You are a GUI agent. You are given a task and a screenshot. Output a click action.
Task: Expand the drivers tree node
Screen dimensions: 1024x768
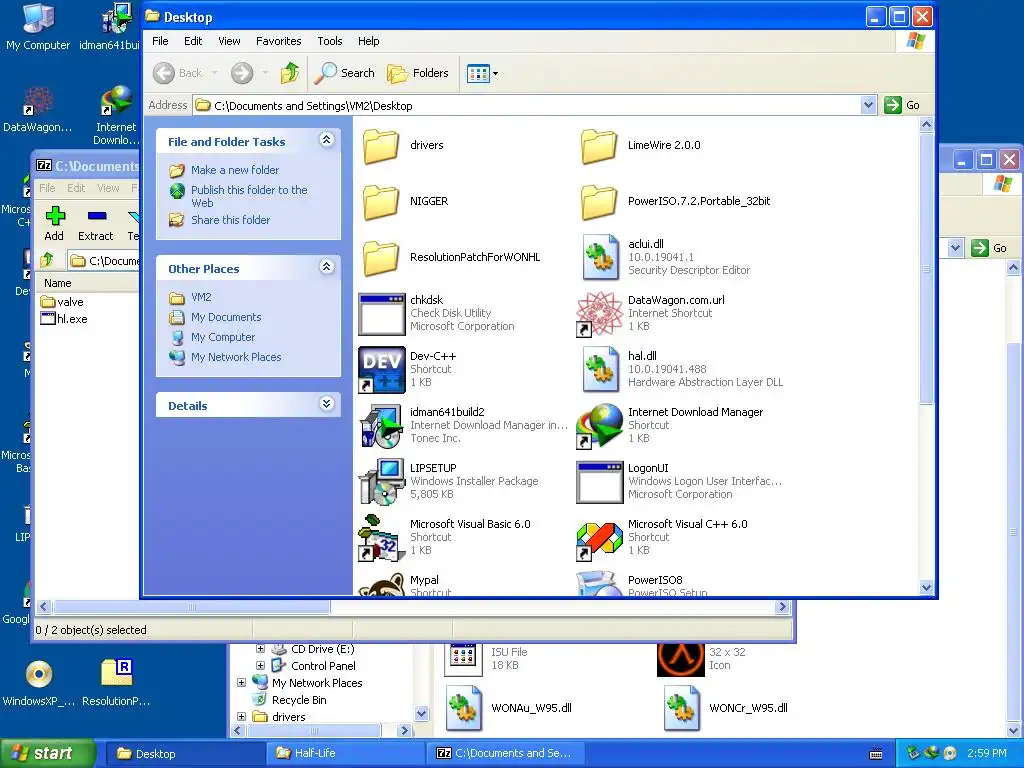[241, 716]
